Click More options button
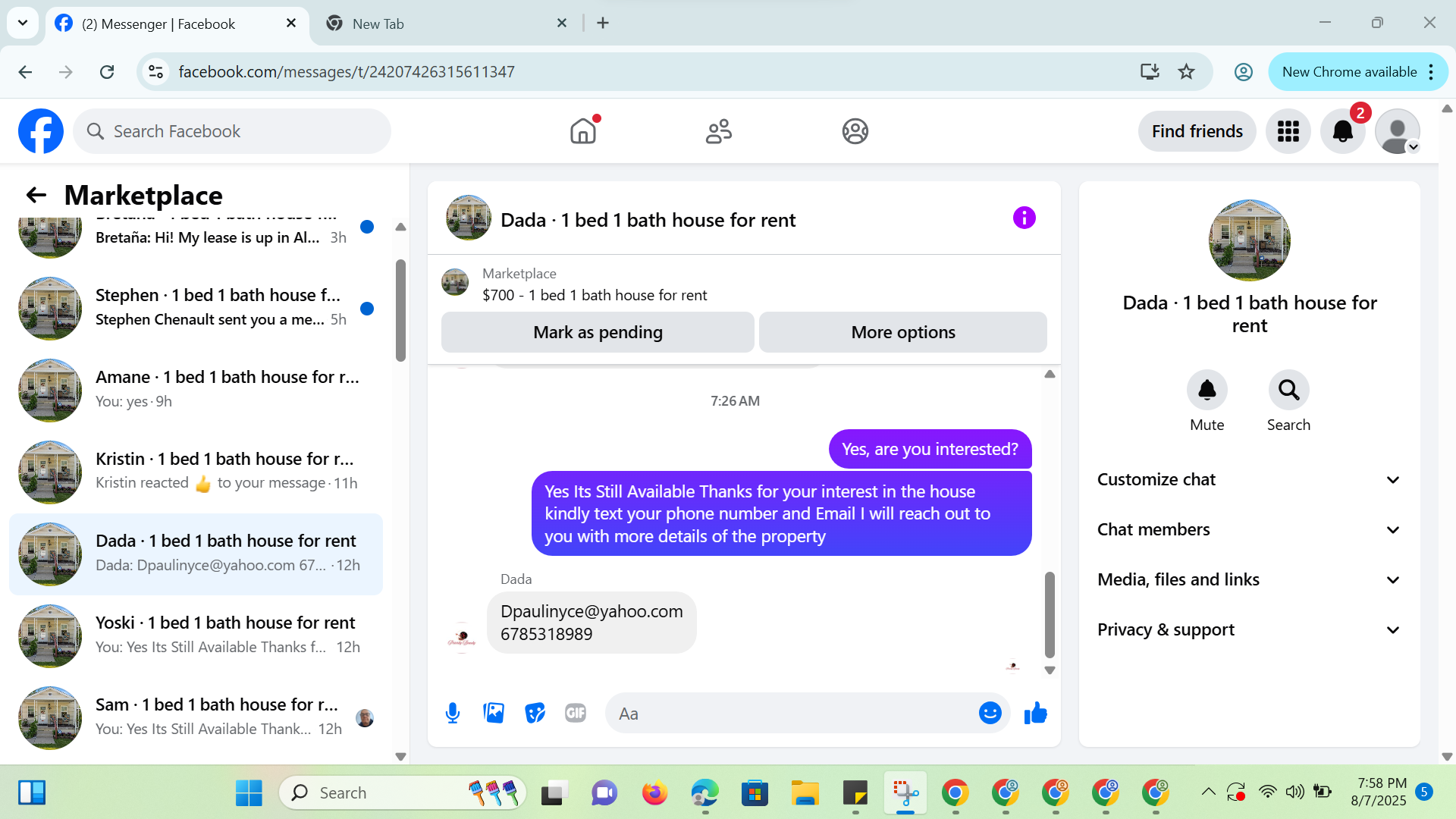This screenshot has width=1456, height=819. click(903, 332)
